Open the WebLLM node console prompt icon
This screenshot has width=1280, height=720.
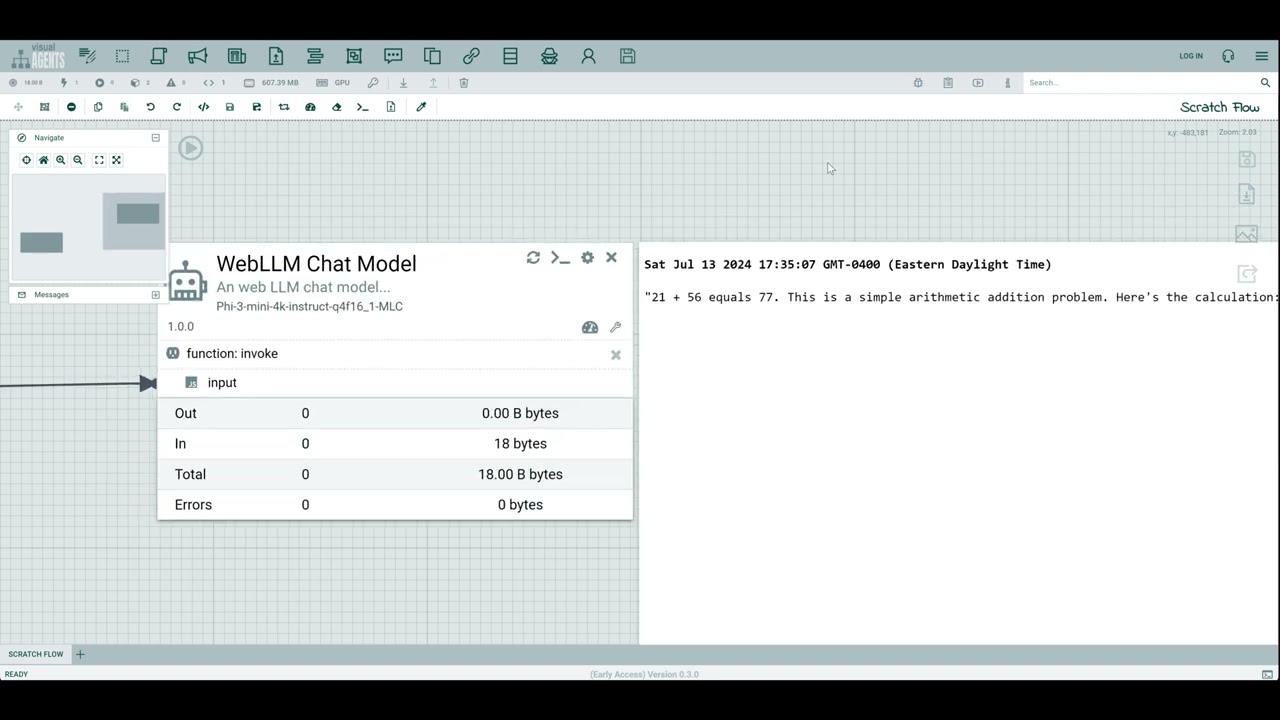pos(560,258)
